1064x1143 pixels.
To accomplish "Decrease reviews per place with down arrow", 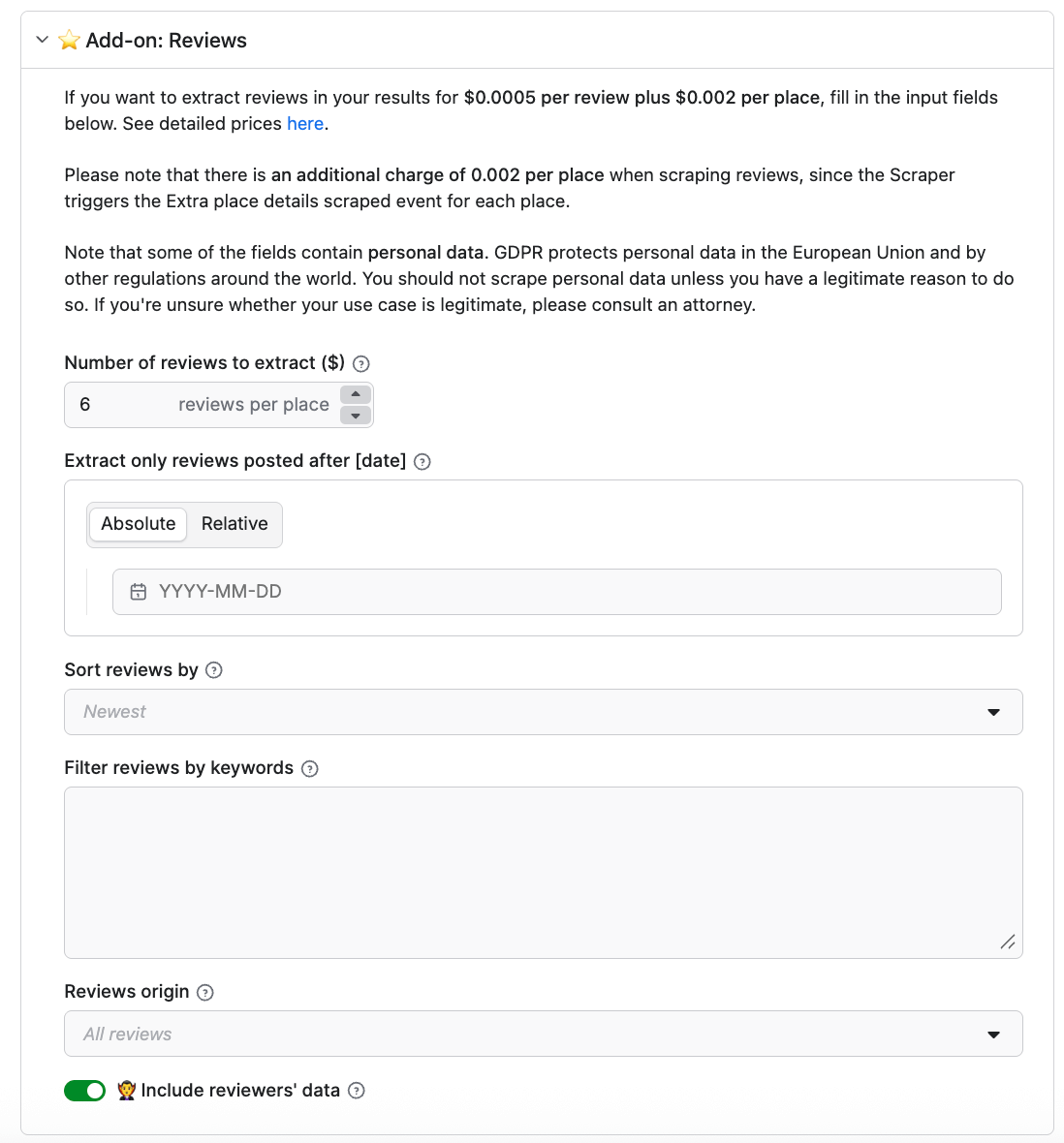I will pyautogui.click(x=356, y=416).
